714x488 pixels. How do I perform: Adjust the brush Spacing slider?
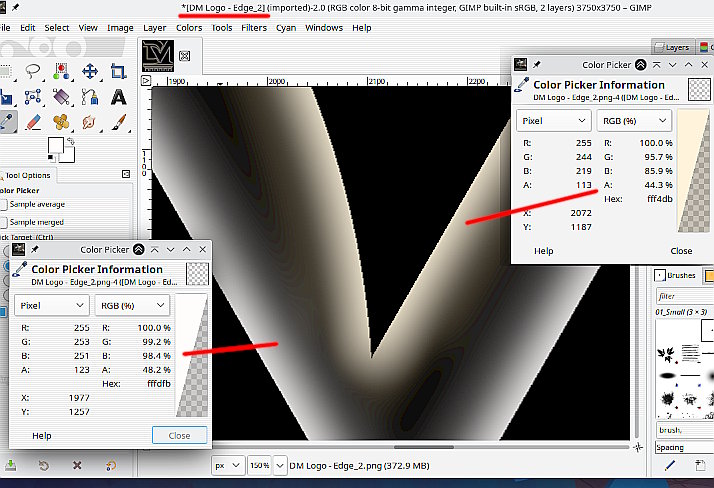tap(684, 447)
